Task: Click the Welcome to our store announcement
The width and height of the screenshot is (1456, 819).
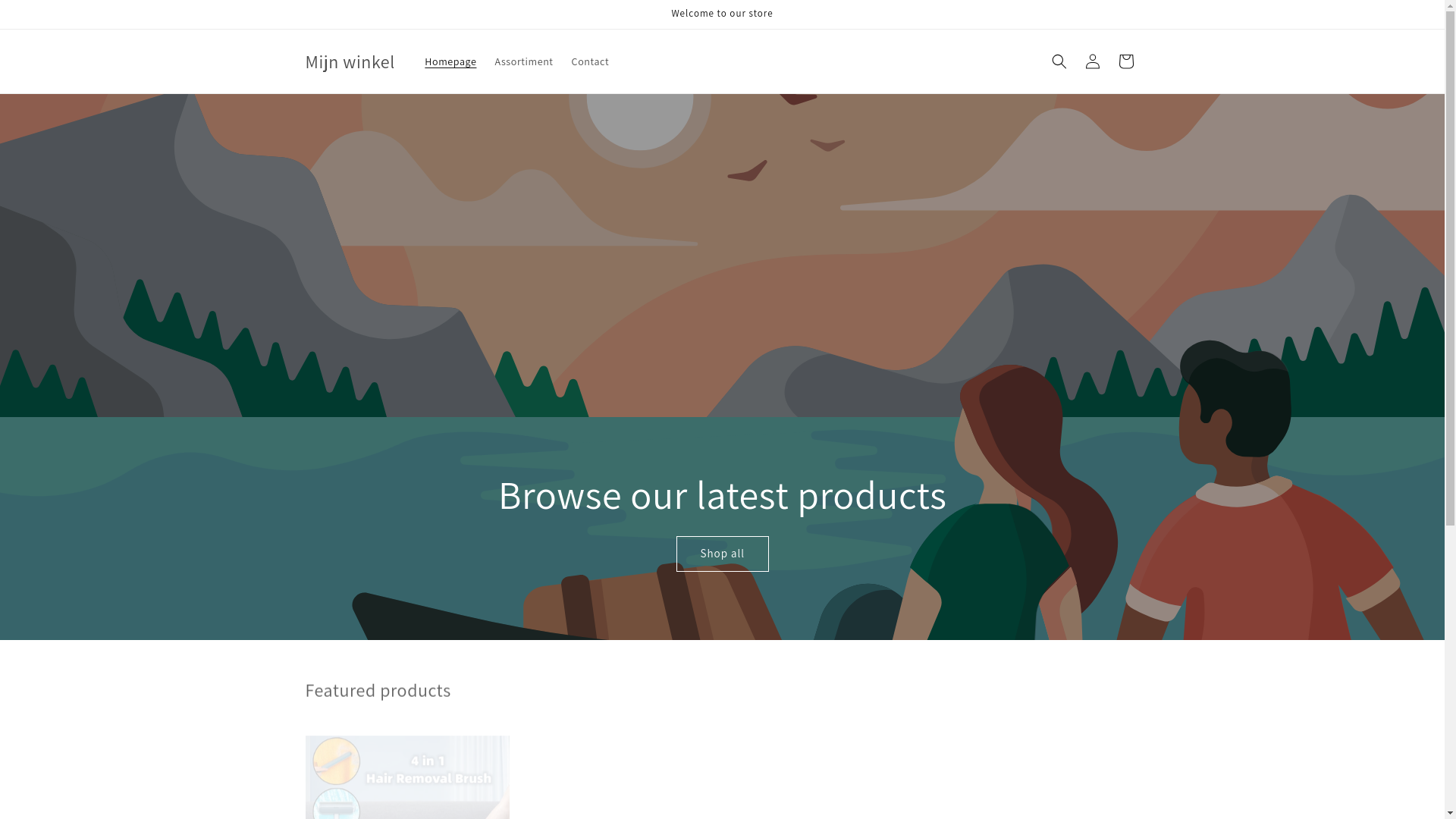Action: point(722,14)
